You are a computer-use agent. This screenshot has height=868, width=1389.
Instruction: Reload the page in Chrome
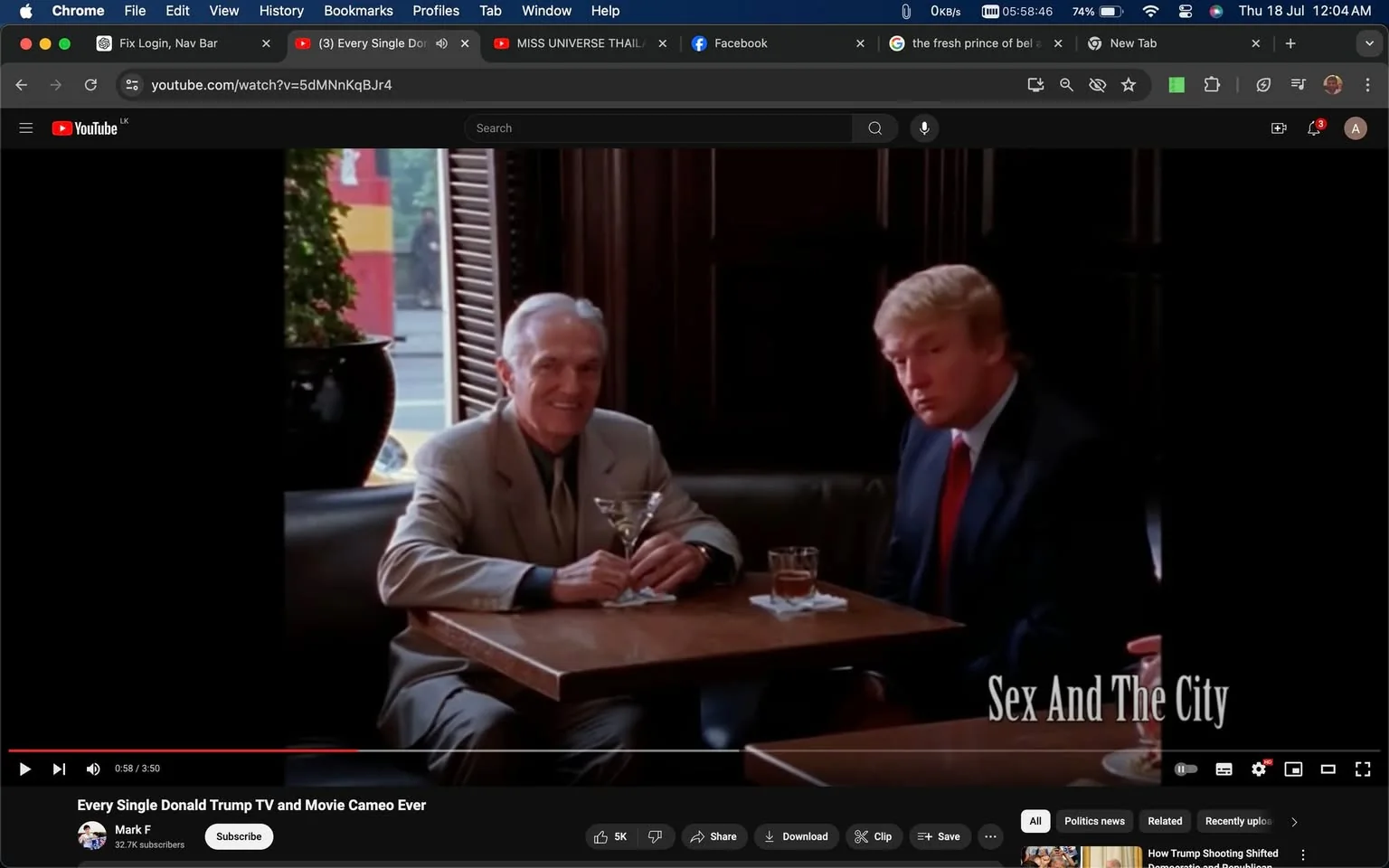[90, 85]
